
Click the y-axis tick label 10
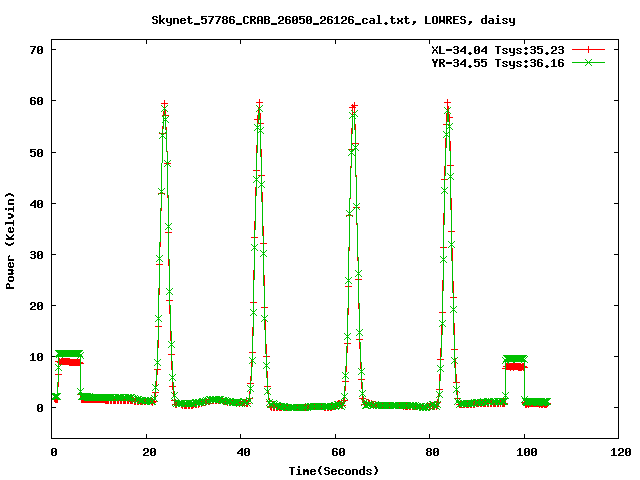pyautogui.click(x=36, y=357)
